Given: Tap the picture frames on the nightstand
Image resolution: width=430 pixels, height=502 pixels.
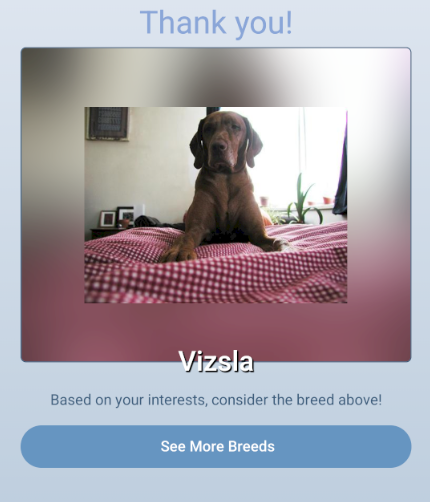Looking at the screenshot, I should click(x=116, y=217).
